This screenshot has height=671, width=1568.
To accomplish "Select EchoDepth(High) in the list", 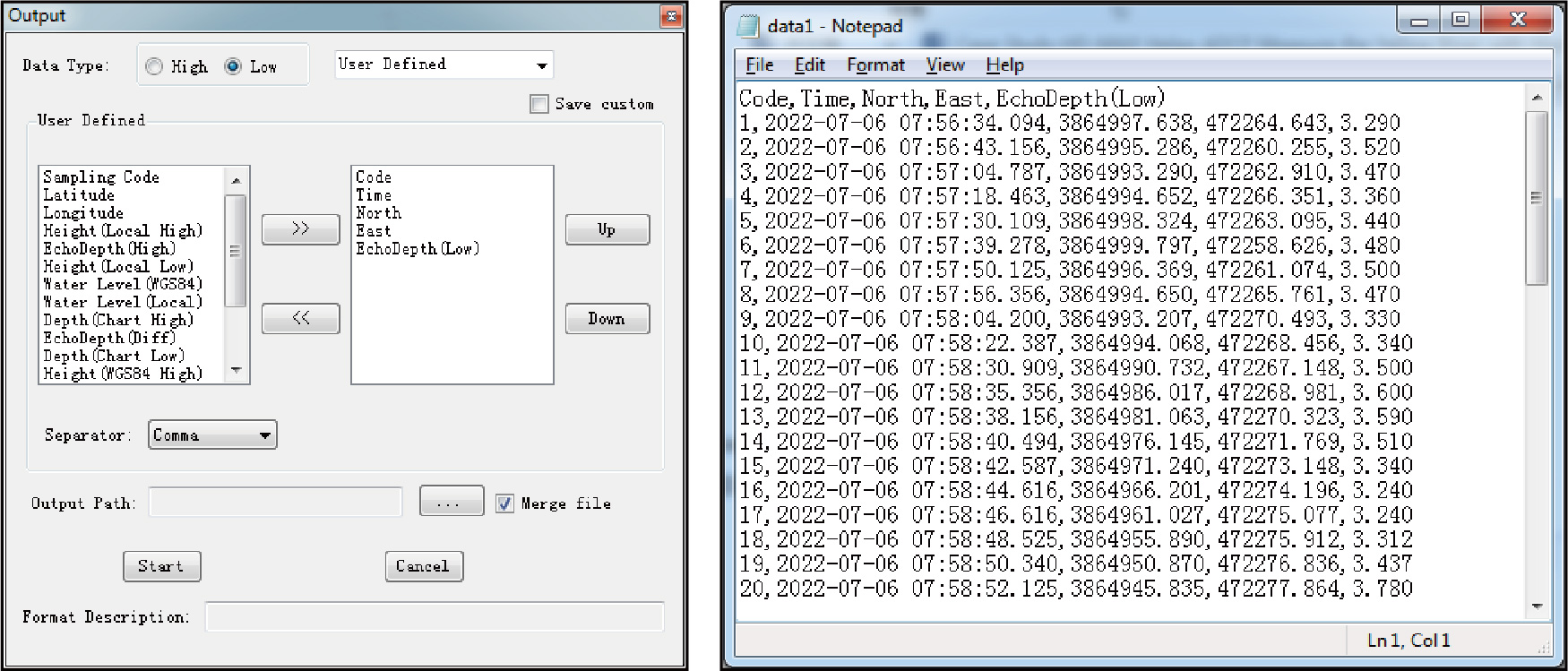I will (x=109, y=249).
